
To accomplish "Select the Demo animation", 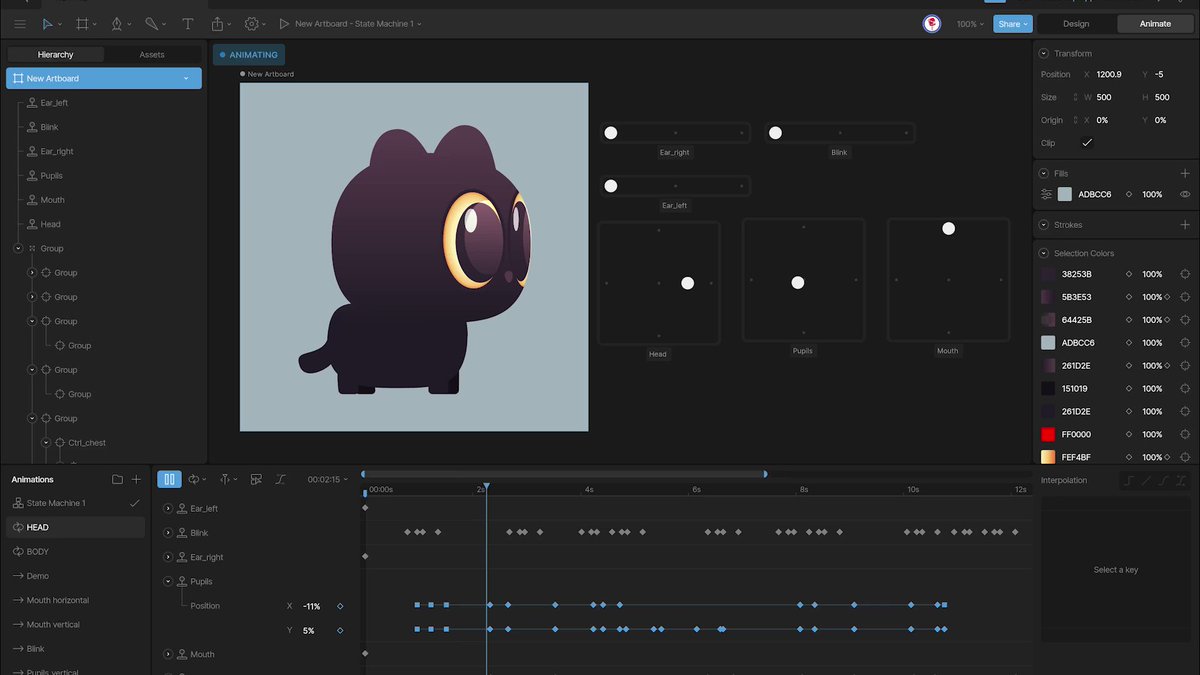I will (x=76, y=576).
